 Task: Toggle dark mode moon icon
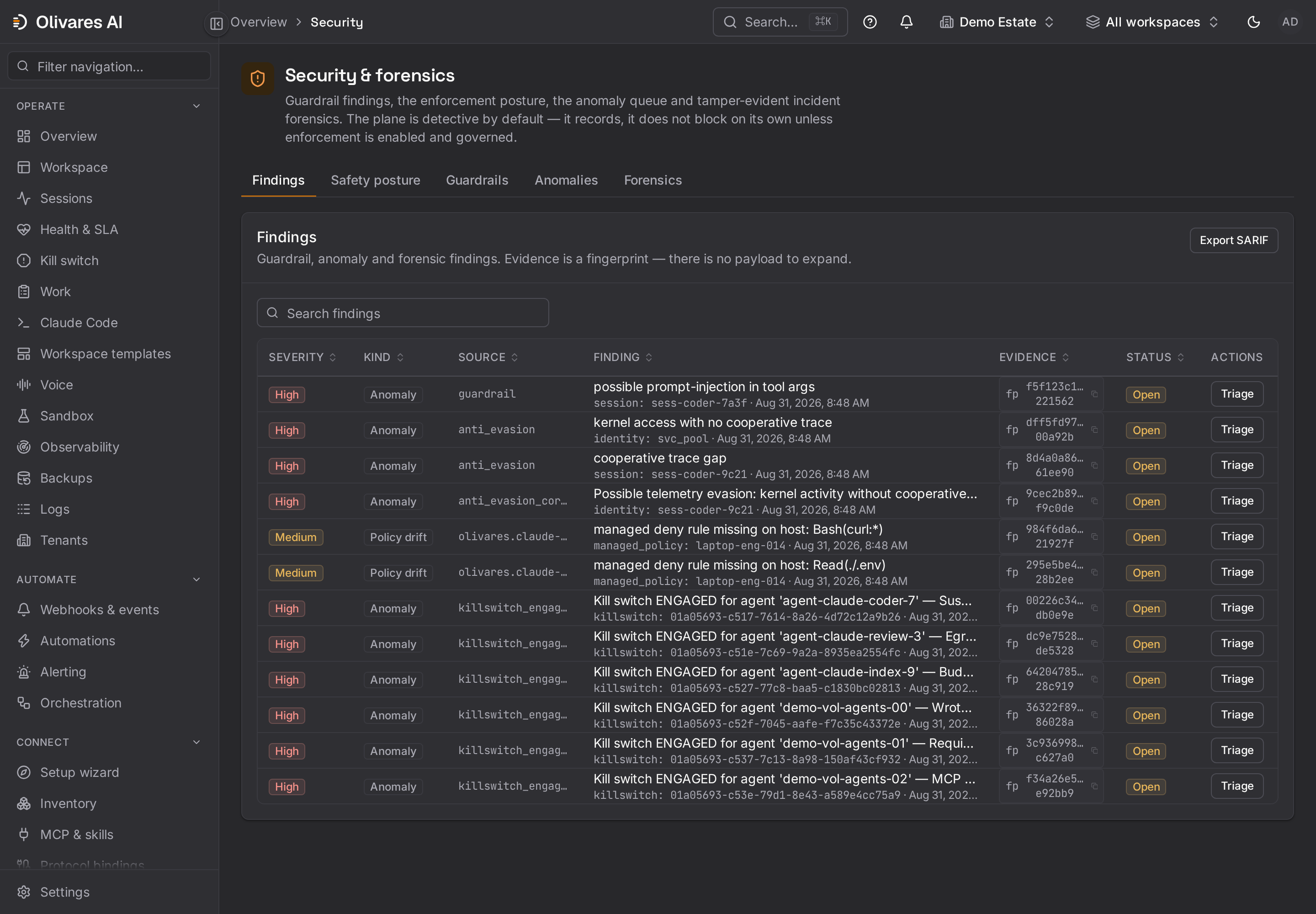[1253, 22]
